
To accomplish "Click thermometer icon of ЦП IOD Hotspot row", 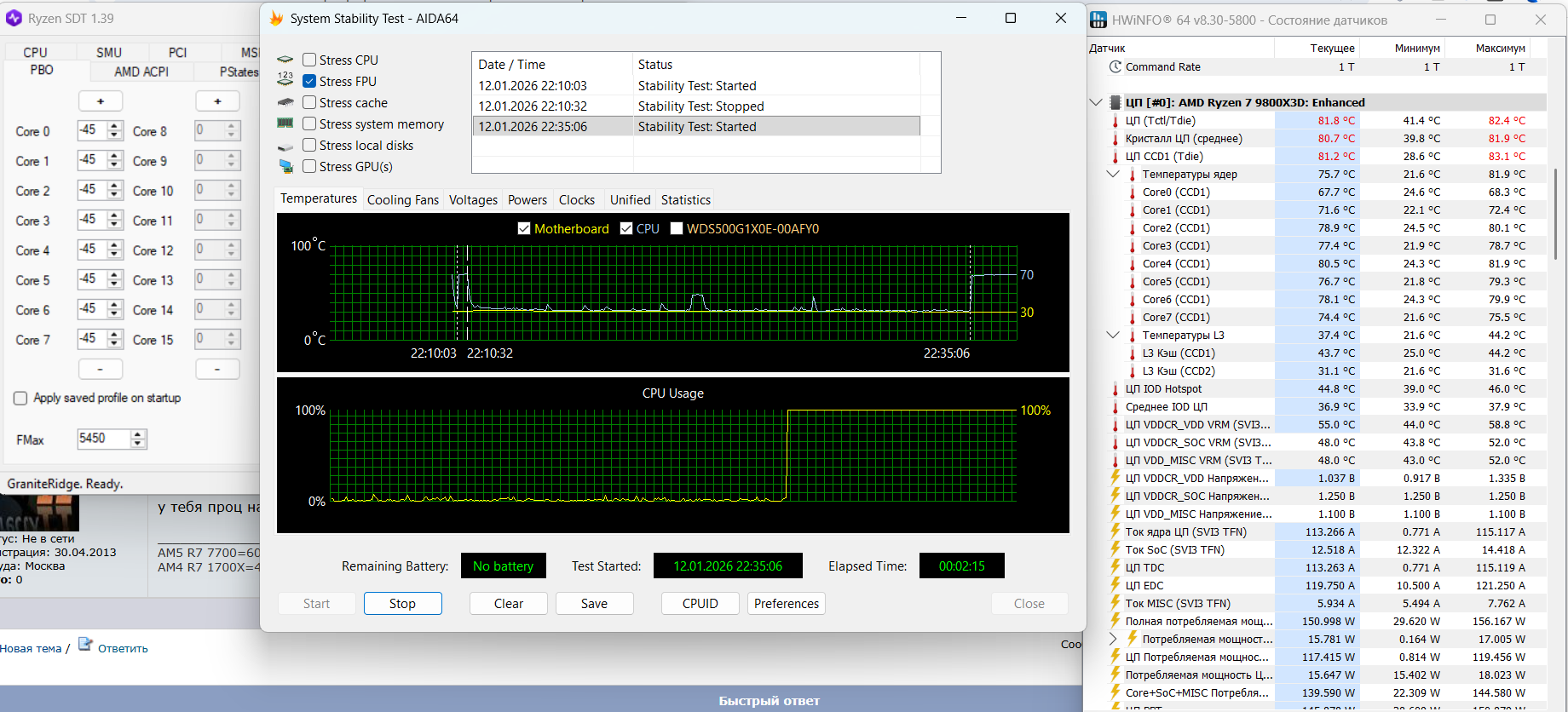I will 1115,389.
